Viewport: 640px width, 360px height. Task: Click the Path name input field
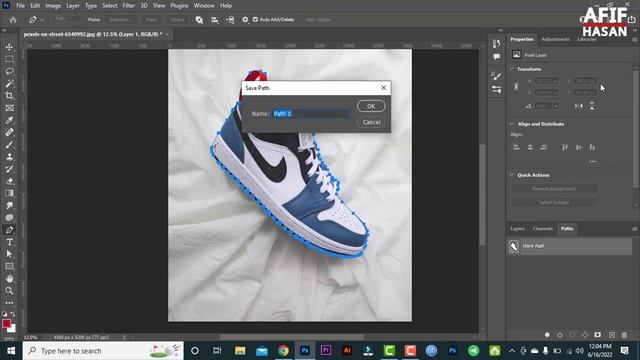(311, 113)
